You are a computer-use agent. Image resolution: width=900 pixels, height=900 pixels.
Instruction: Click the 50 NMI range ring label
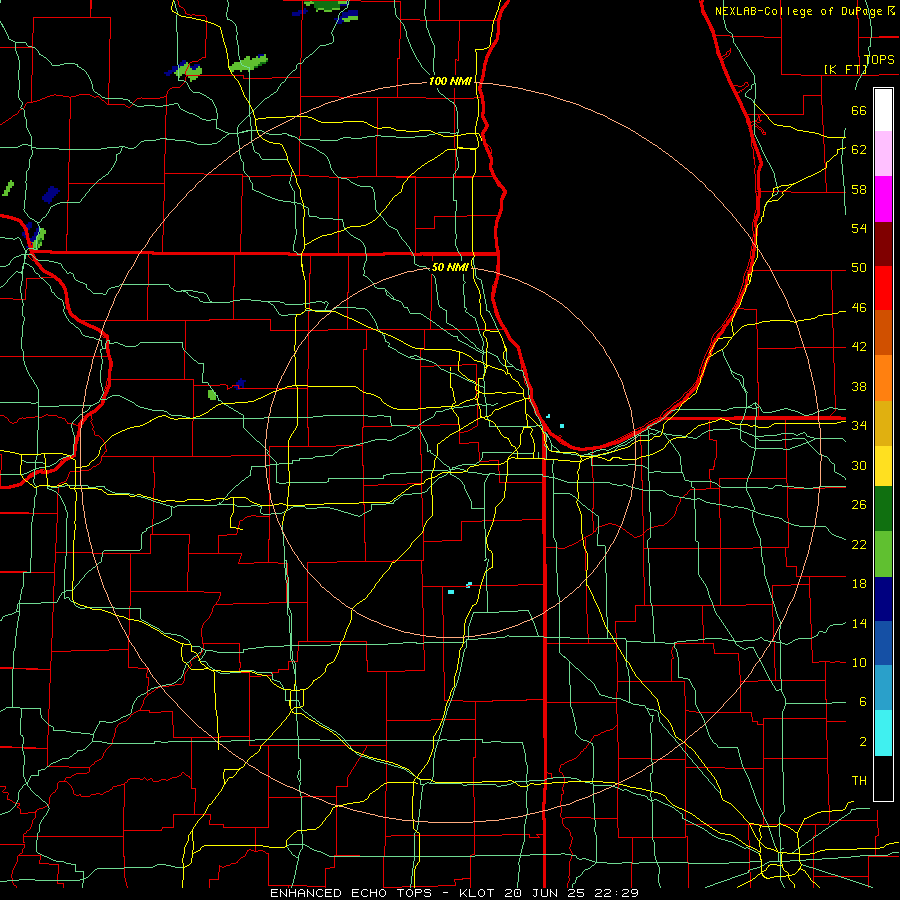point(449,267)
